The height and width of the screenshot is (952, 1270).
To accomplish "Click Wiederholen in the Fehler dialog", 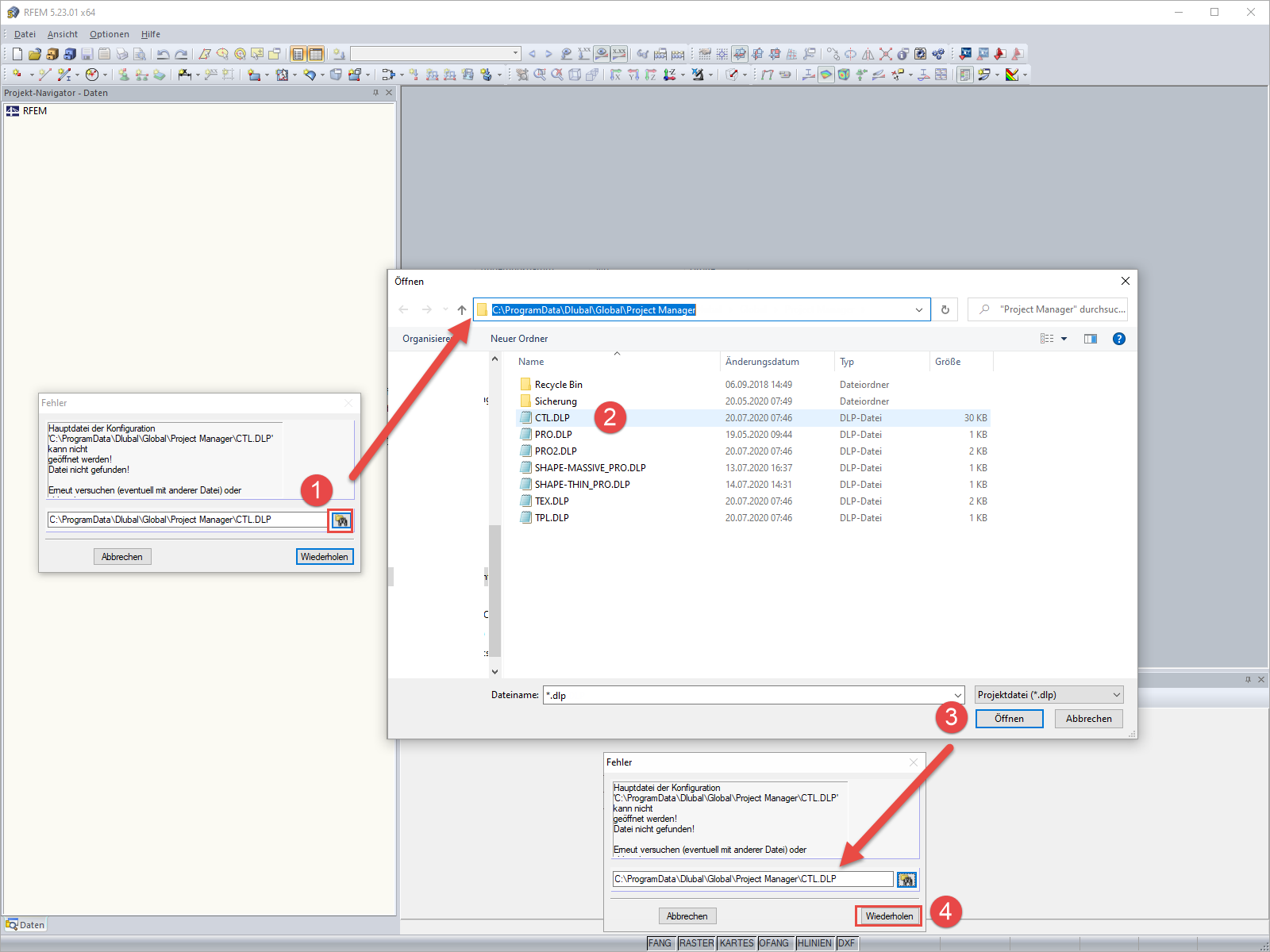I will [887, 916].
